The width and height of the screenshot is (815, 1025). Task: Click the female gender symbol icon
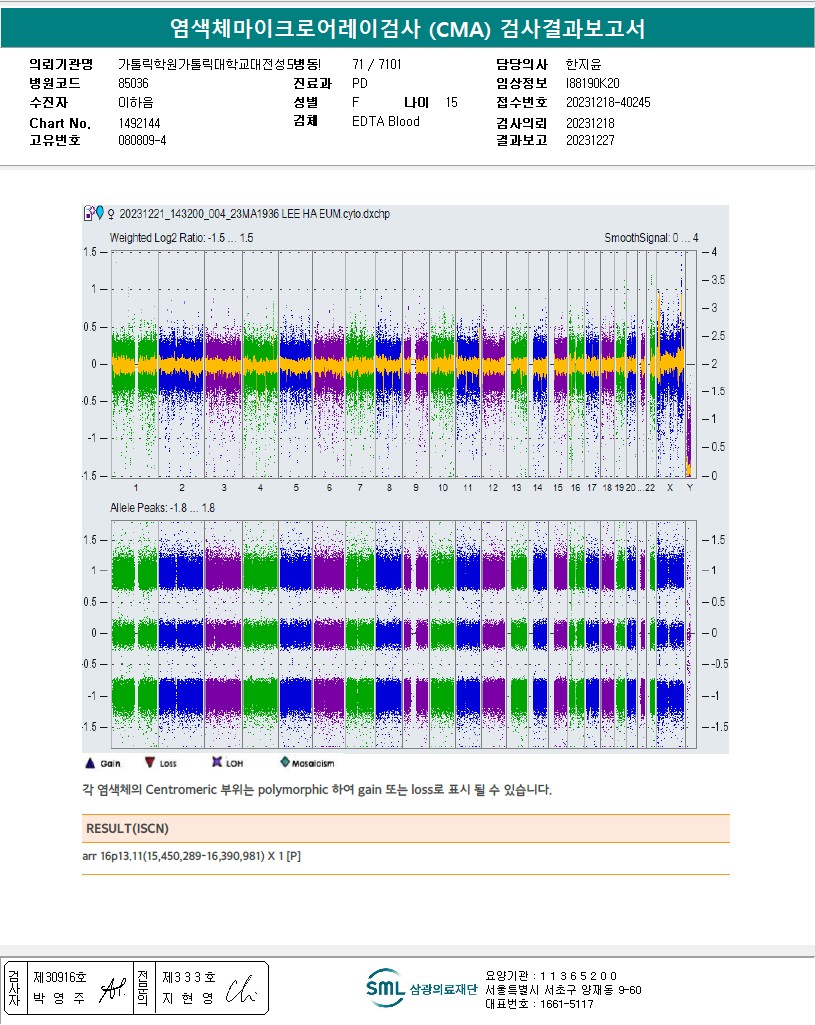110,213
